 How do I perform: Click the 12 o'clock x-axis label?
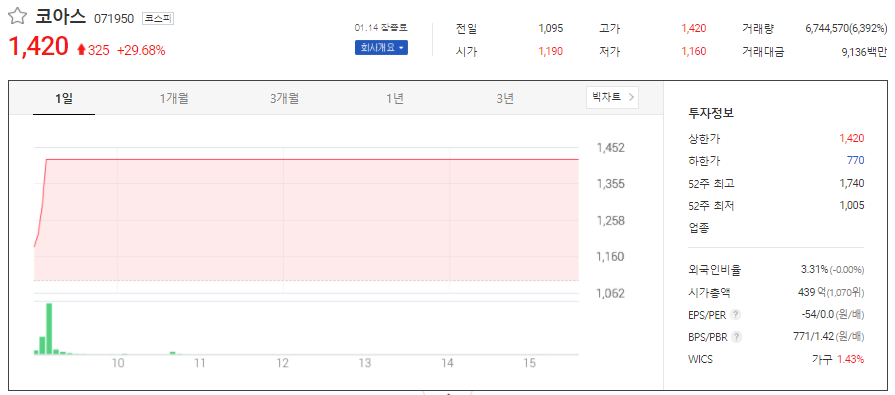pos(283,363)
